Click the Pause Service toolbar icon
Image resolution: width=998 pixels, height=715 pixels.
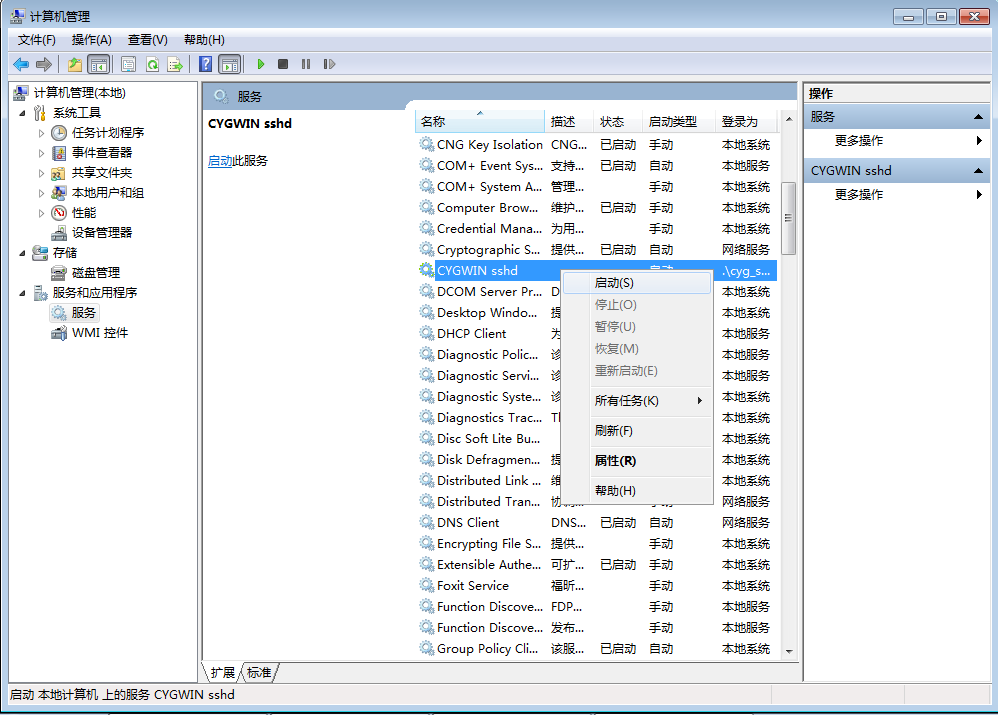[306, 64]
